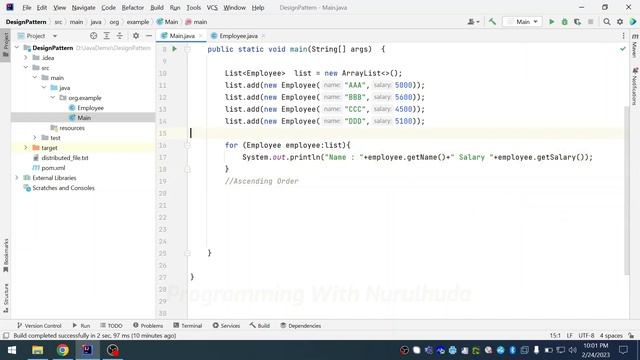Click the editor vertical scrollbar

click(x=627, y=190)
